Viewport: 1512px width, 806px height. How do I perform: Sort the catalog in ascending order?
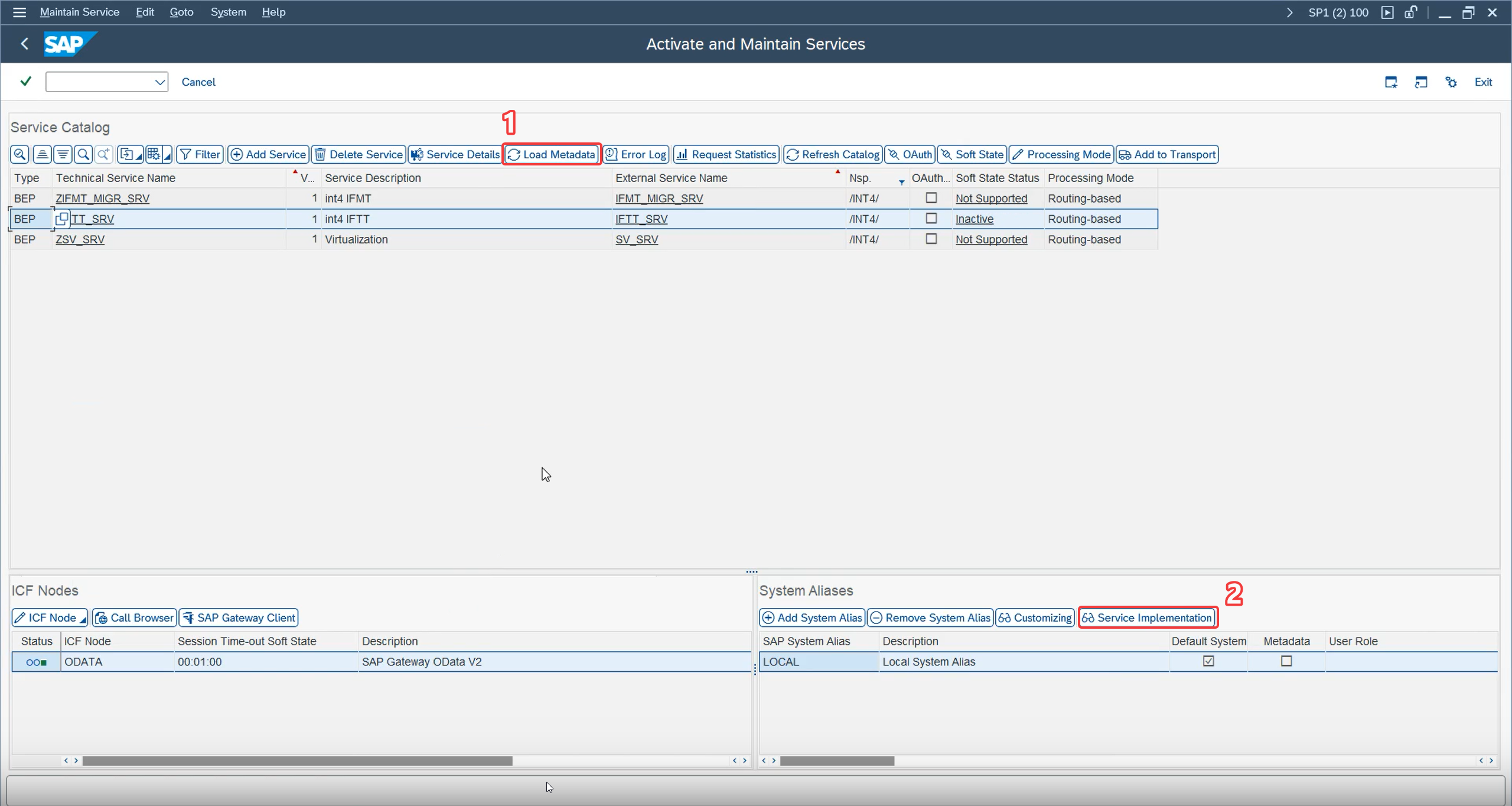point(41,154)
